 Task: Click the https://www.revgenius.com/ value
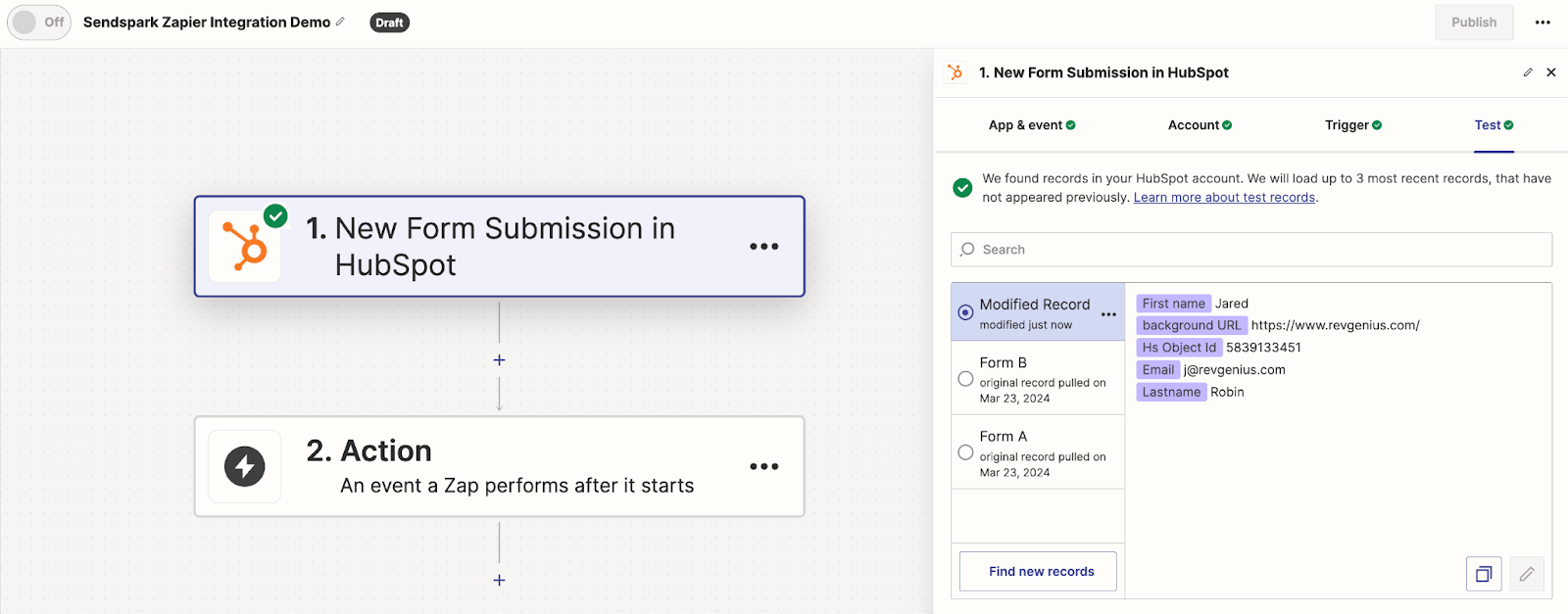click(1335, 325)
